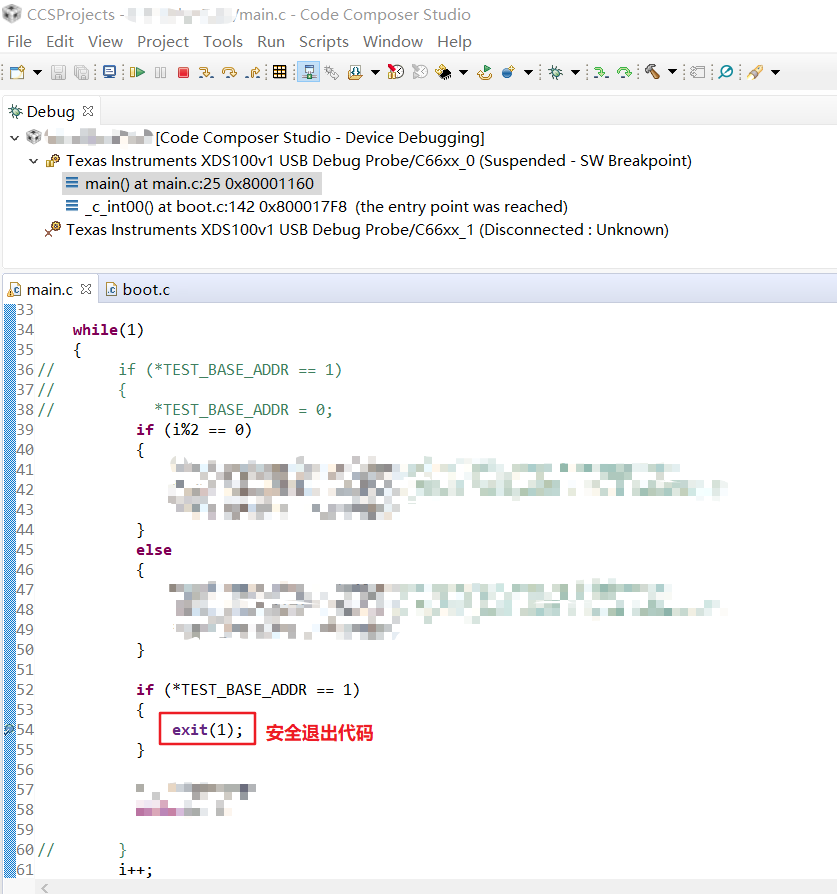Click the yellow Step Into icon
The width and height of the screenshot is (837, 894).
tap(206, 72)
